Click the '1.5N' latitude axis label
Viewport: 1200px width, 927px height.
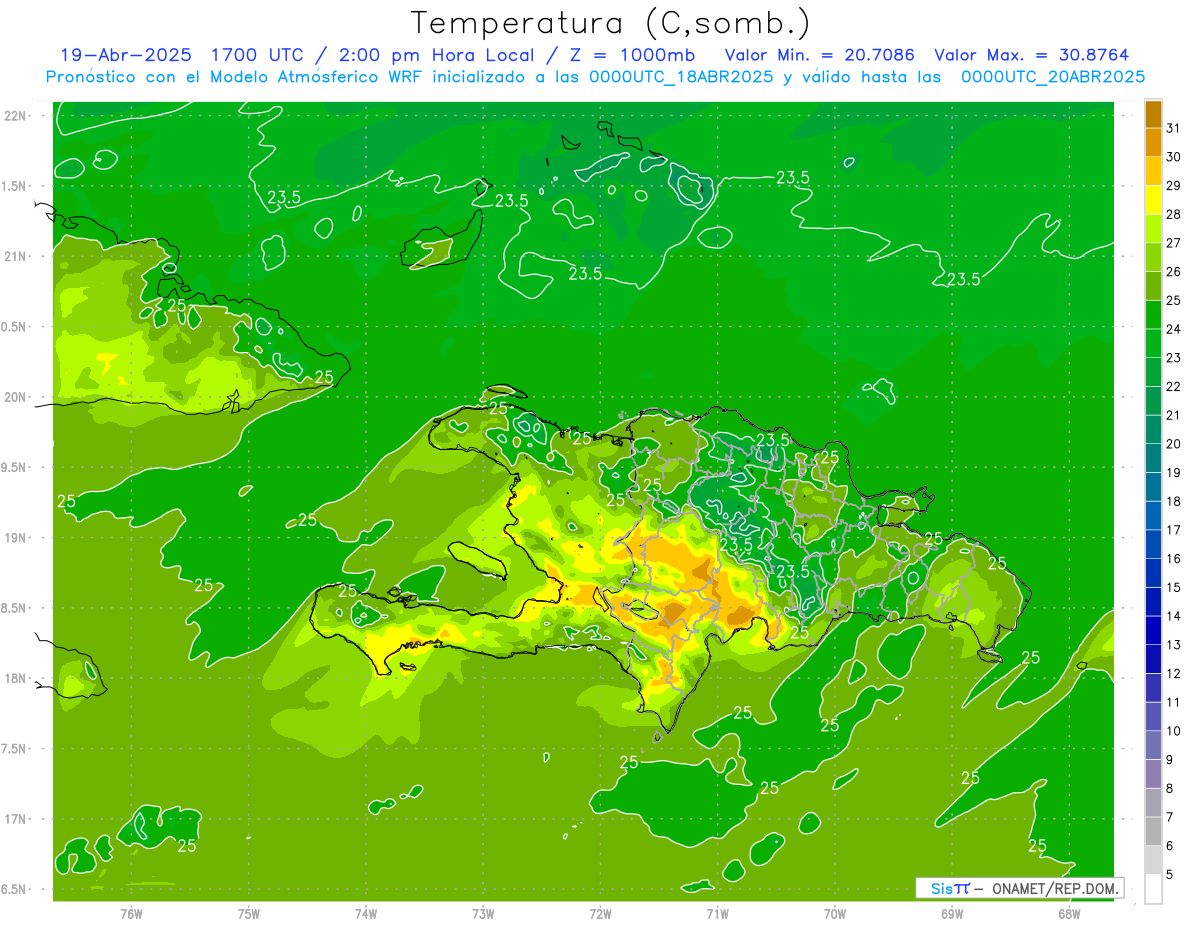[14, 186]
